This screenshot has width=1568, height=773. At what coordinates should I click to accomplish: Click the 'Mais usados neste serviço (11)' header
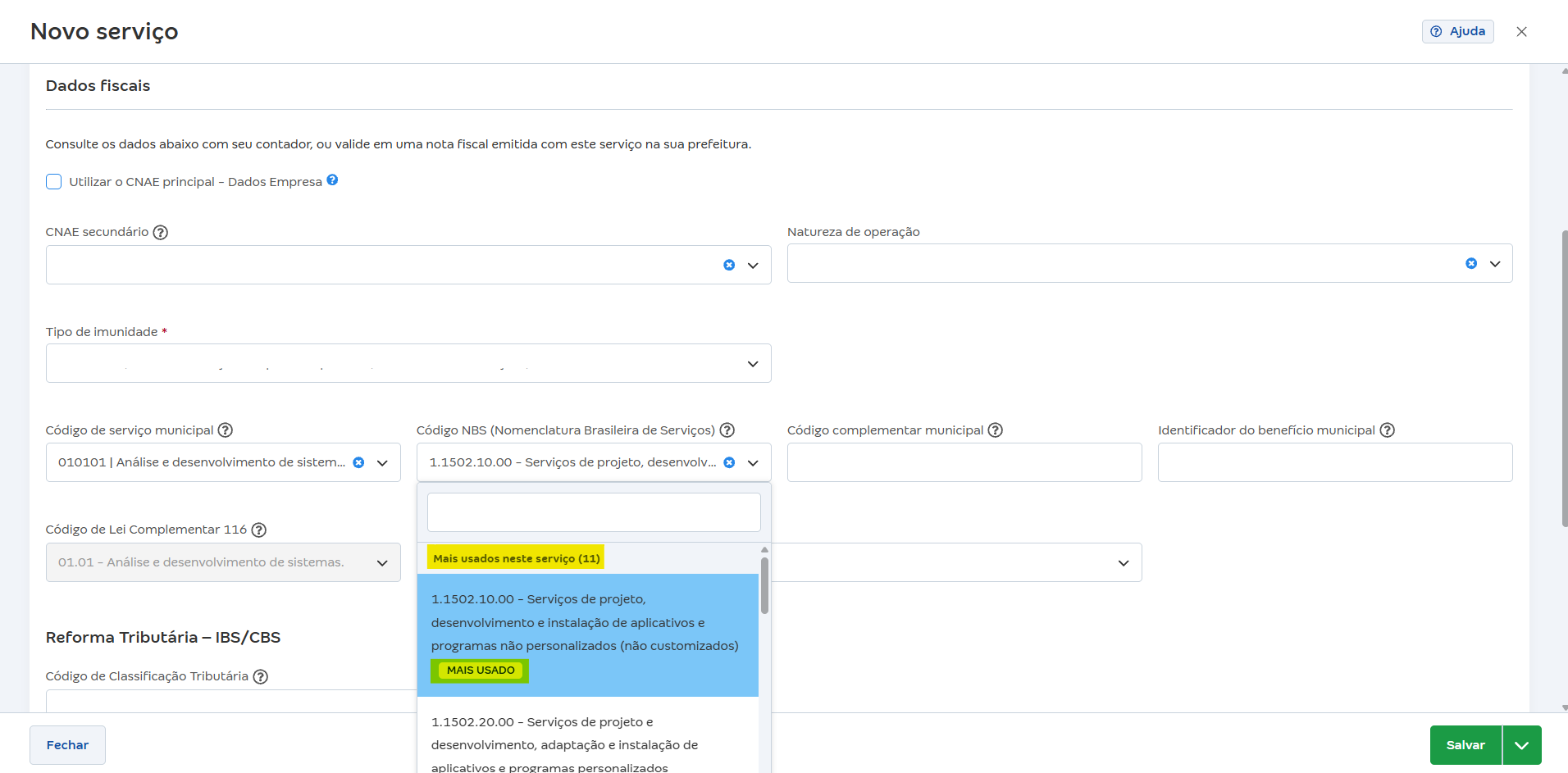tap(516, 558)
